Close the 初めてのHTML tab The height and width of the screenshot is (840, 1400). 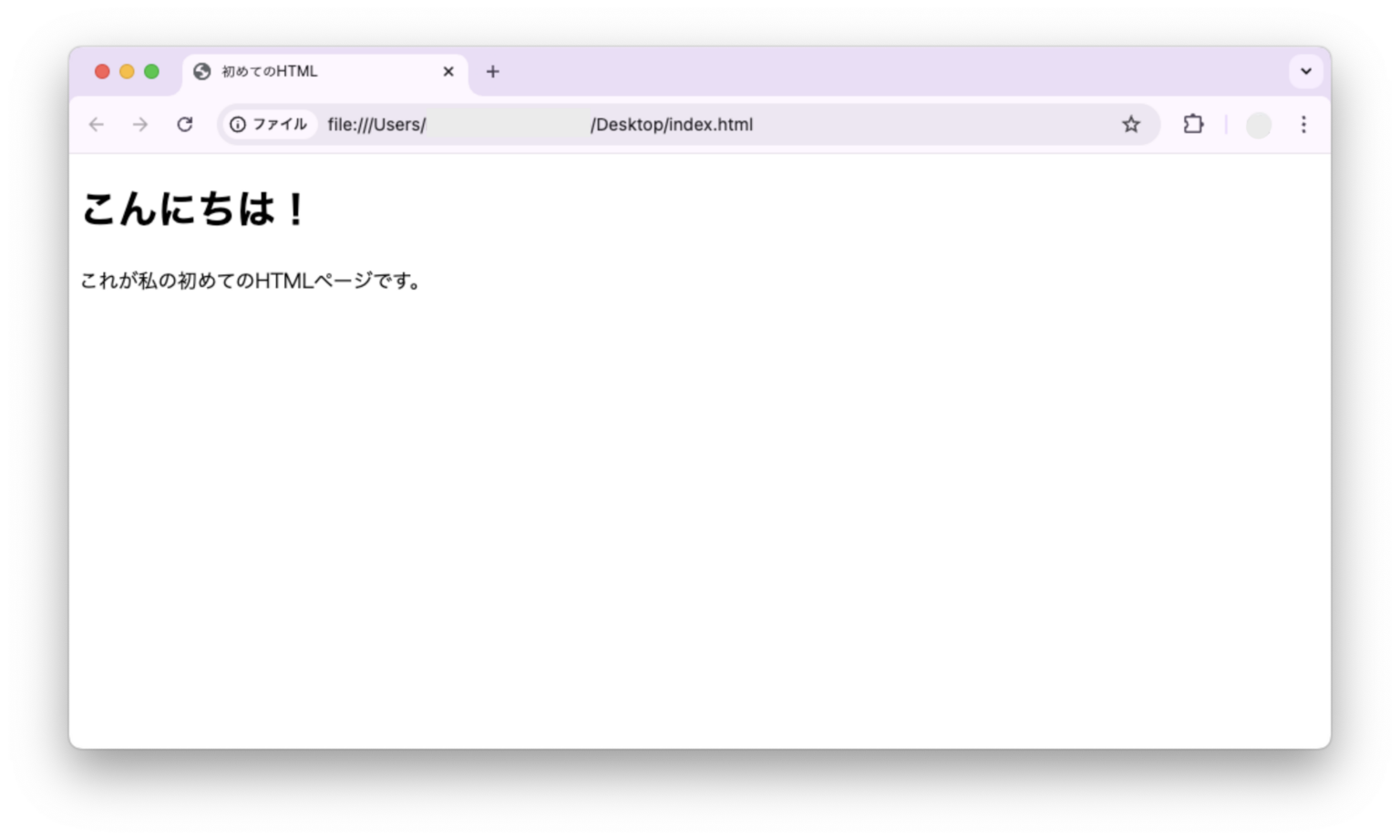point(448,72)
